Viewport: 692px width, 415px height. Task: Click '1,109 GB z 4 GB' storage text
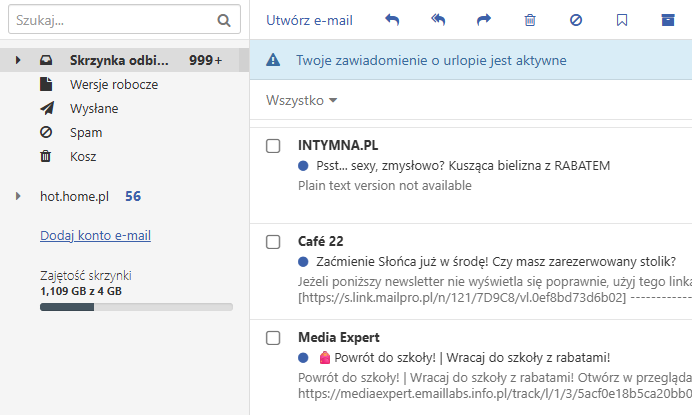click(81, 291)
